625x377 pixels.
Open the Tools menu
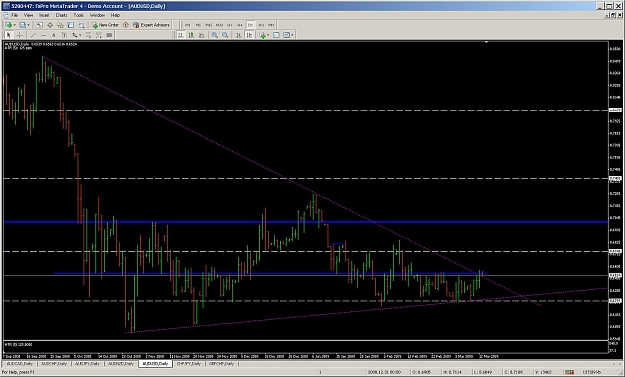pos(79,15)
